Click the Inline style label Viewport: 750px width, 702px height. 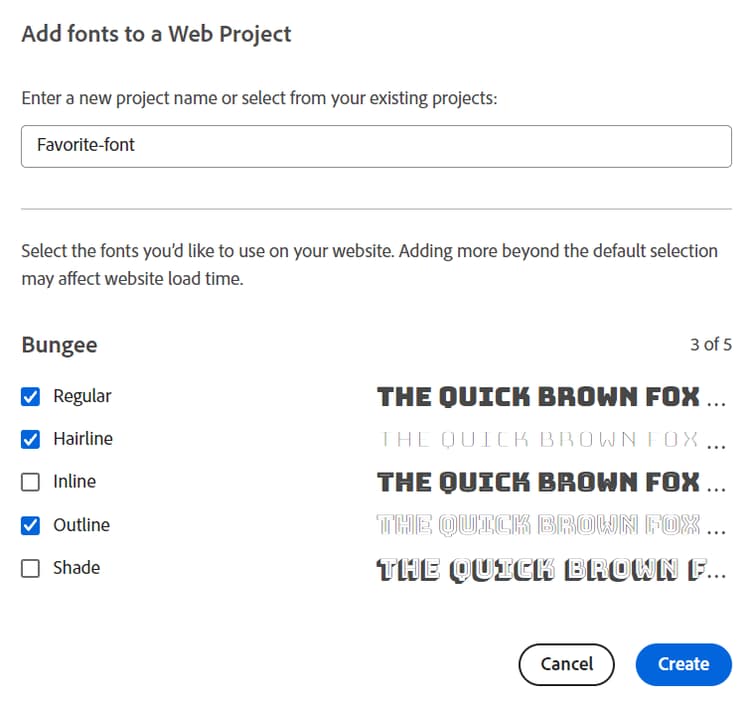74,482
